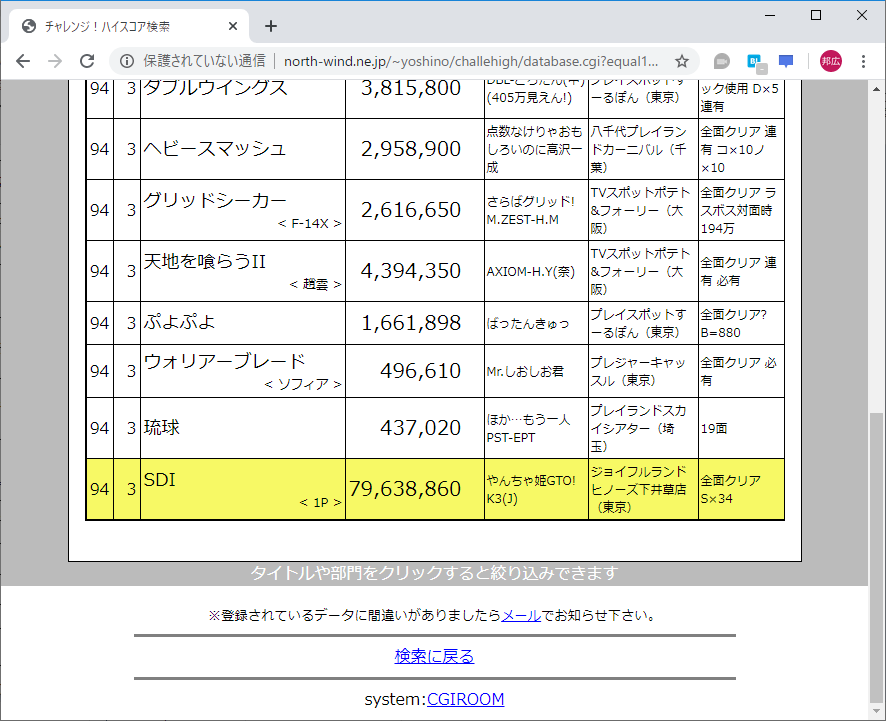Open the purple flag extension icon
886x721 pixels.
pos(786,61)
